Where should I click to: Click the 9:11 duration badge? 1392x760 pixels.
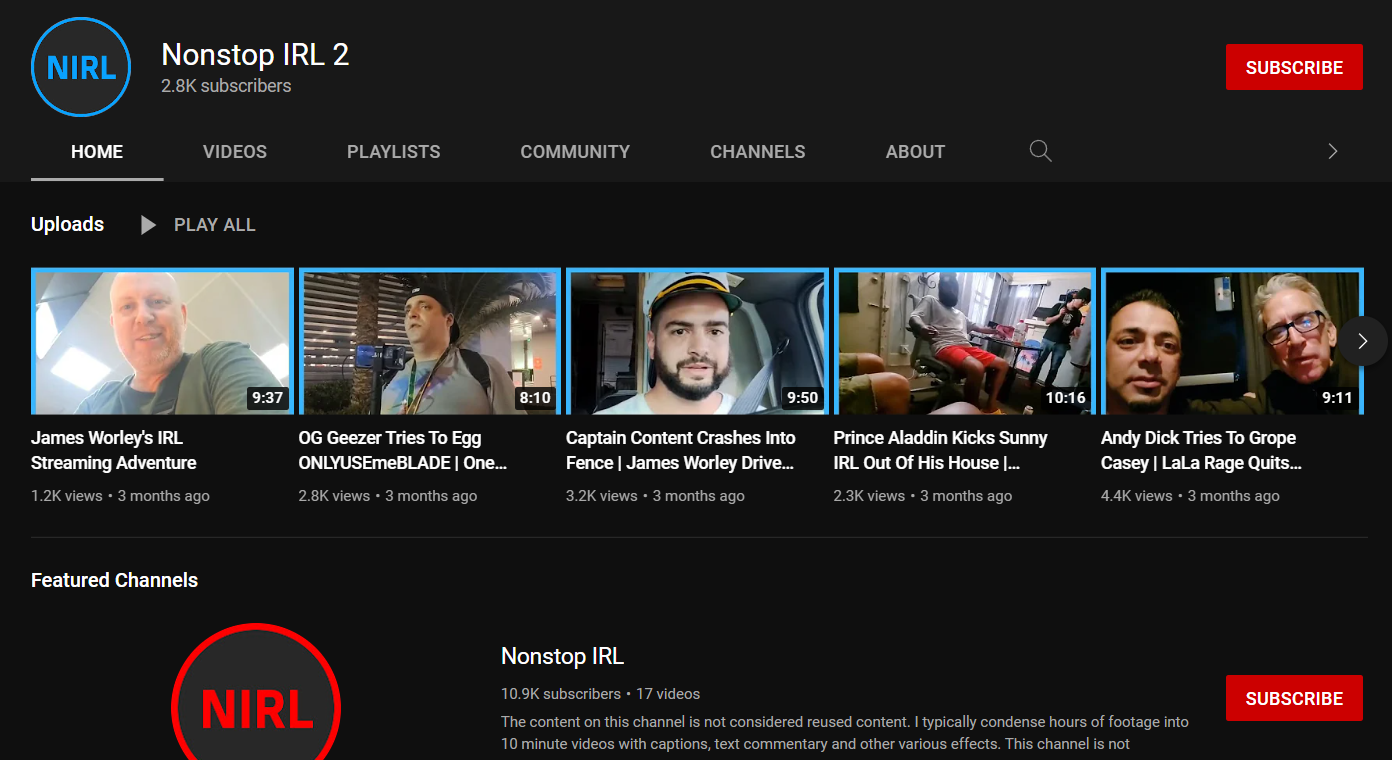point(1337,397)
